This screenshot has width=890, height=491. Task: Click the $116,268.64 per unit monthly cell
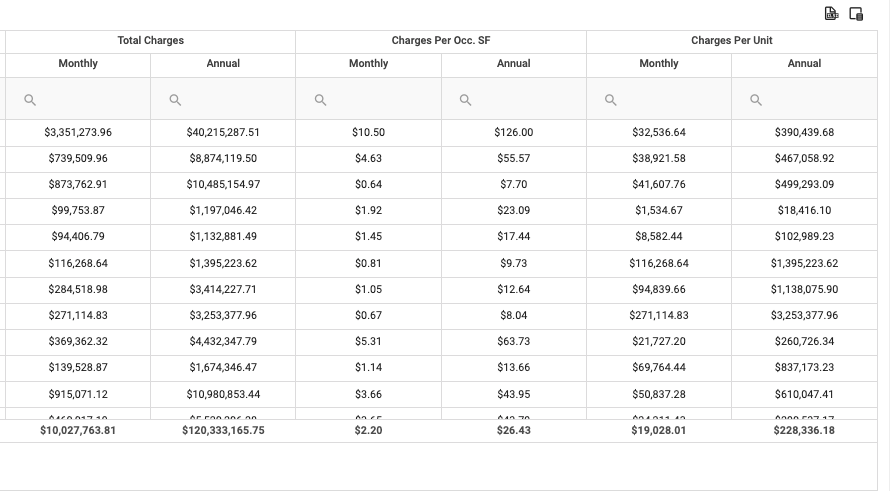pos(659,263)
